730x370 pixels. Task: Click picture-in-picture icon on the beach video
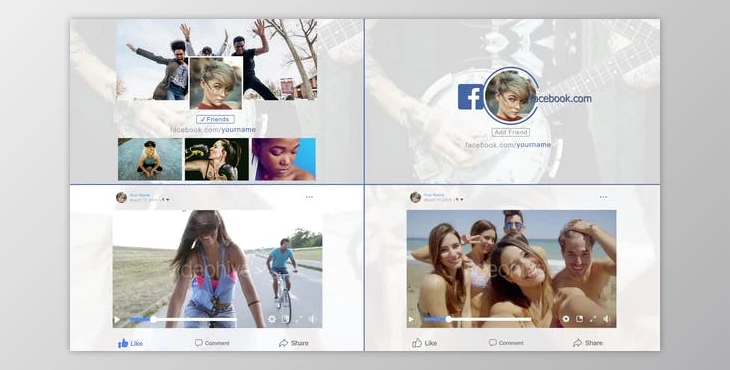coord(579,319)
